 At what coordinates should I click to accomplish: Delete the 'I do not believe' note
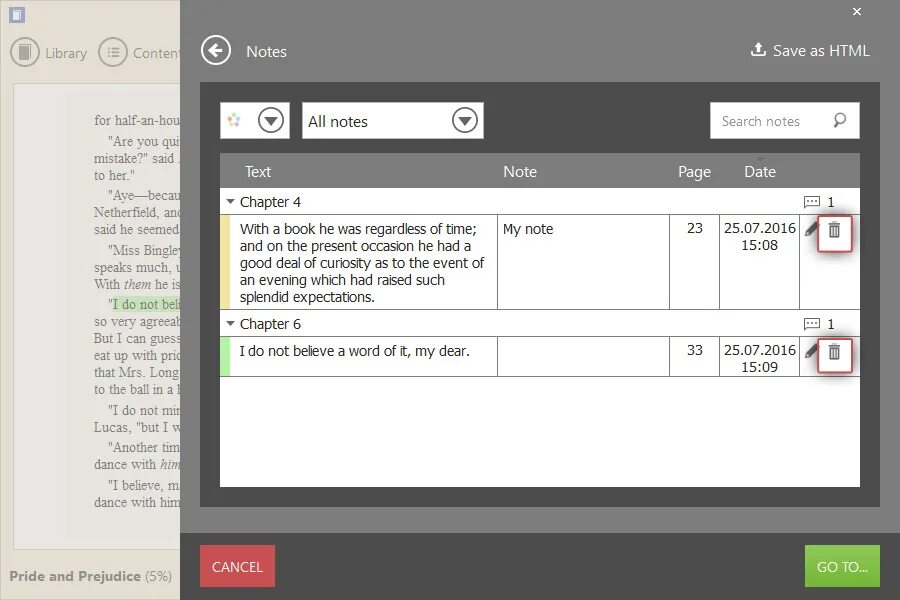tap(835, 354)
